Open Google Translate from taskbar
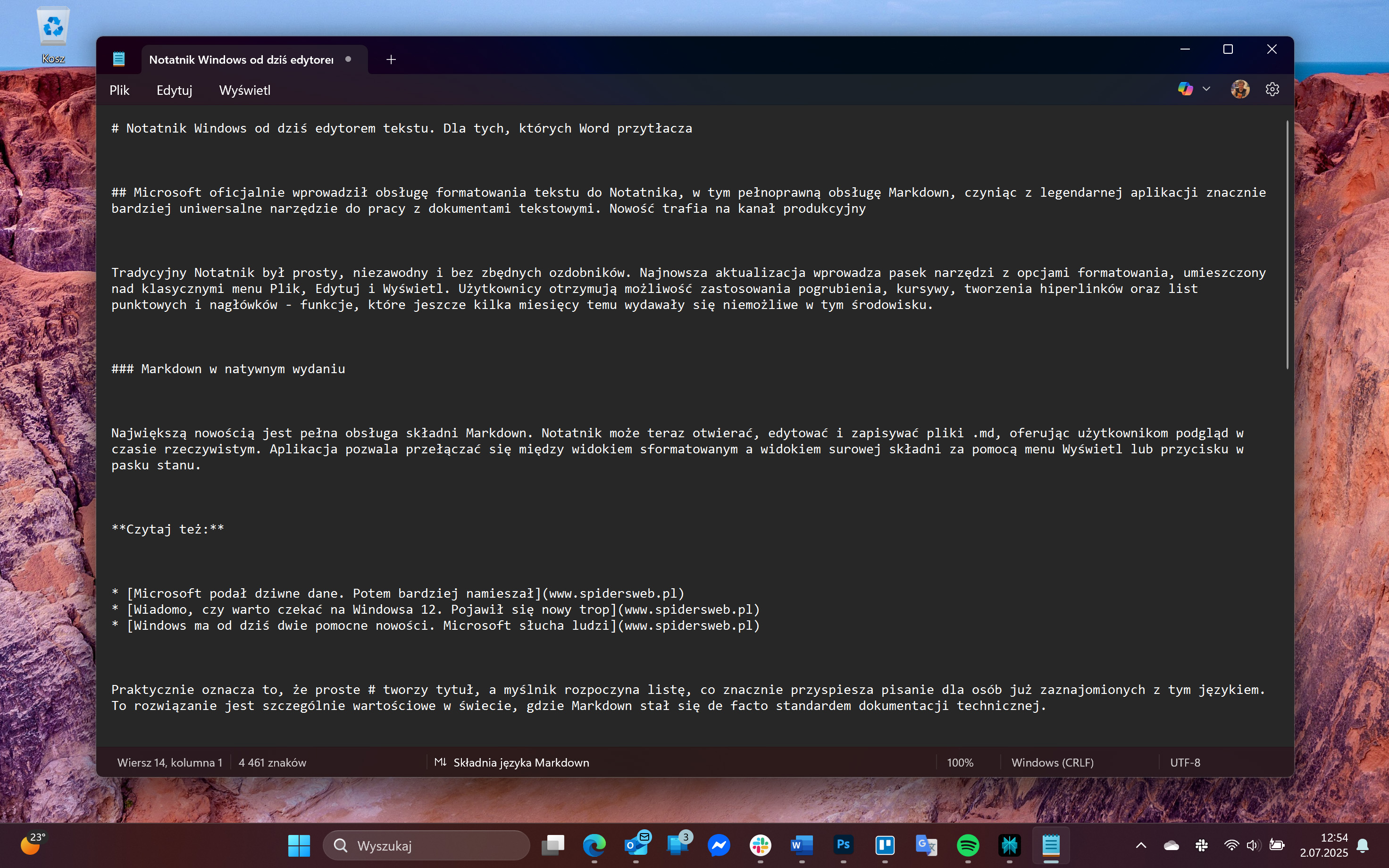Viewport: 1389px width, 868px height. [926, 845]
